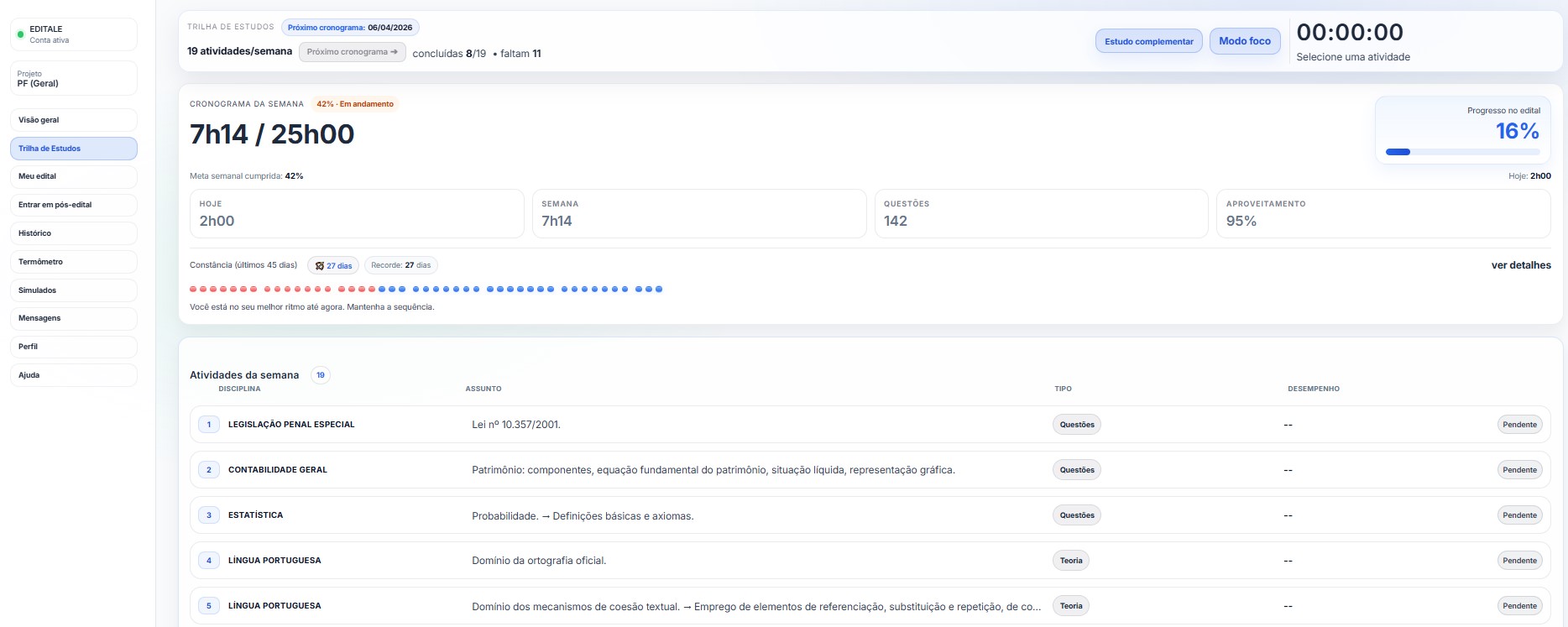Expand the truncated Língua Portuguesa activity row 5

click(x=755, y=606)
